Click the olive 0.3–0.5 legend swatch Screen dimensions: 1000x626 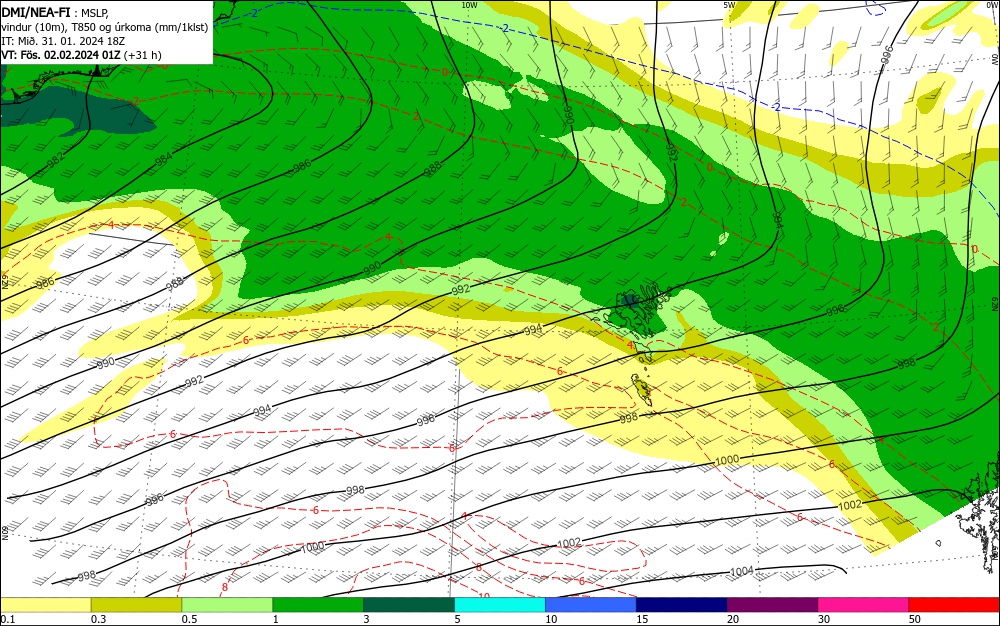[136, 605]
